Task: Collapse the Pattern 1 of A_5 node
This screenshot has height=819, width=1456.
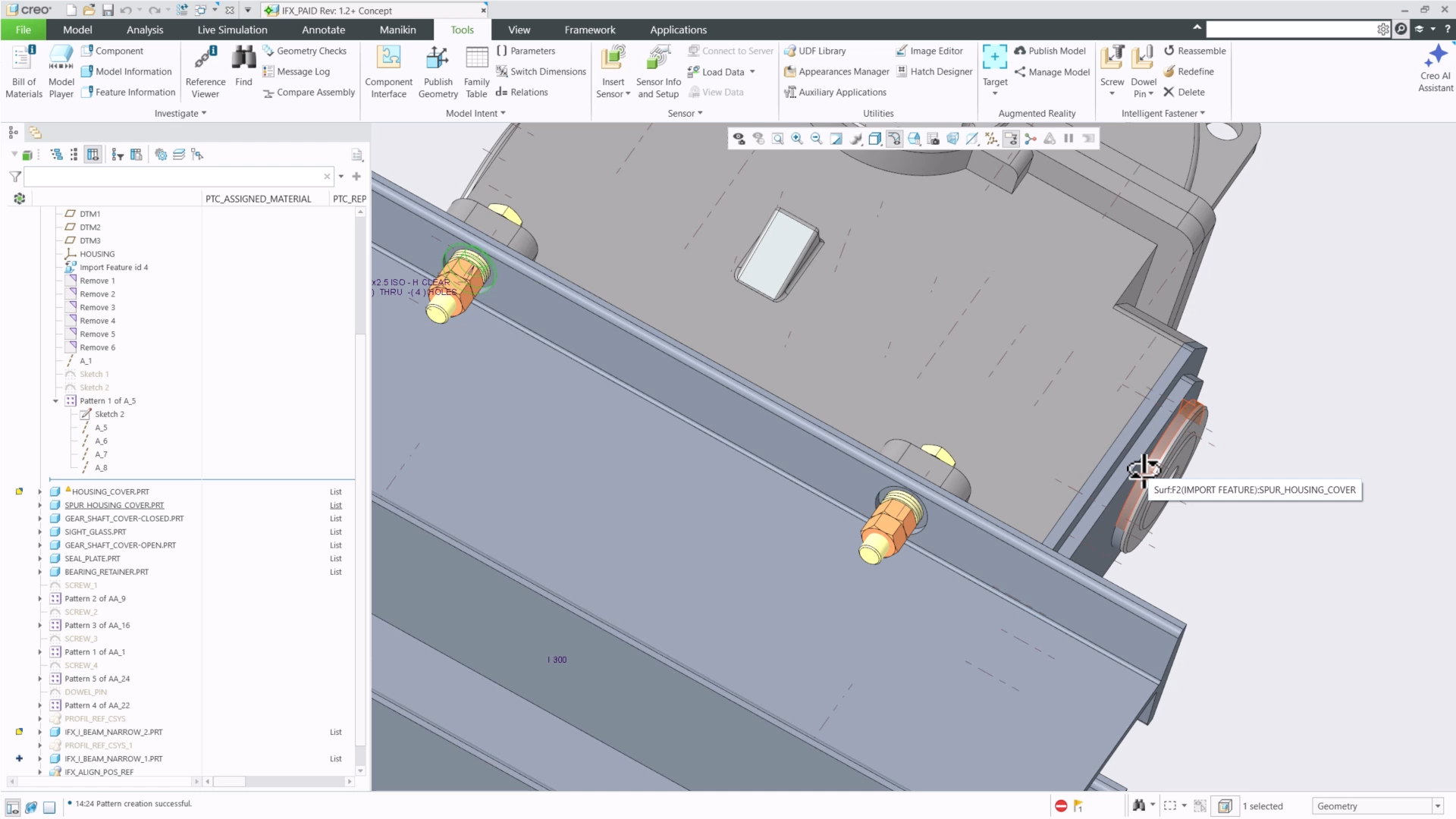Action: (x=55, y=401)
